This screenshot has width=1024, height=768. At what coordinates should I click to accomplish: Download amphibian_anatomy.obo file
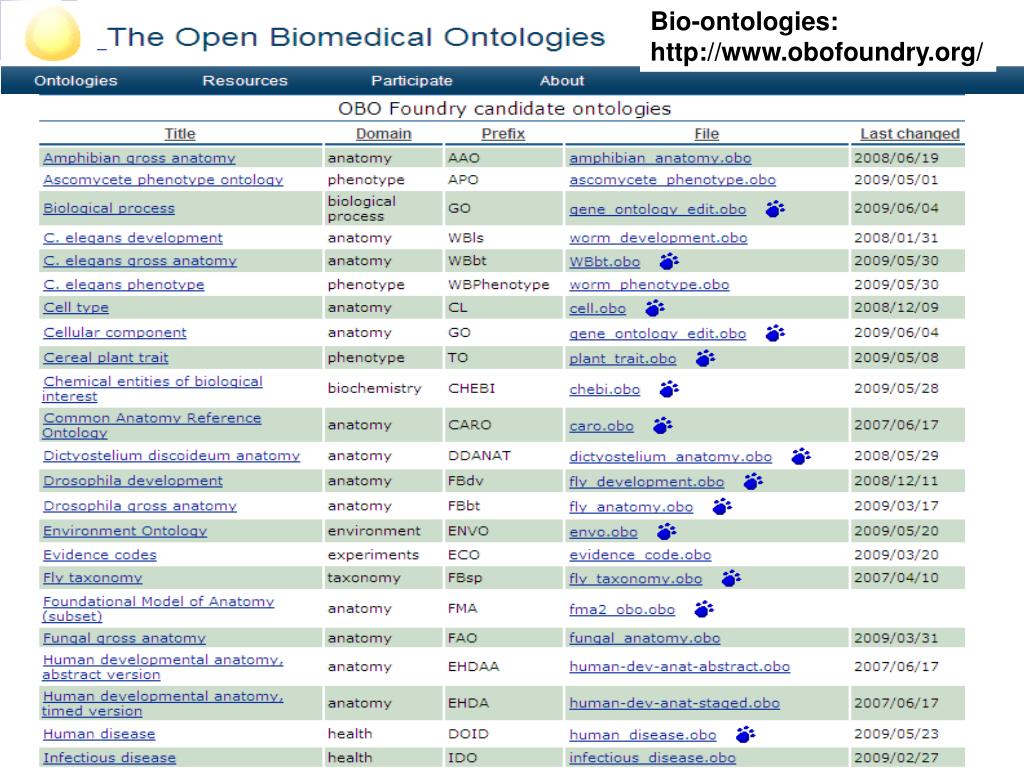[660, 158]
